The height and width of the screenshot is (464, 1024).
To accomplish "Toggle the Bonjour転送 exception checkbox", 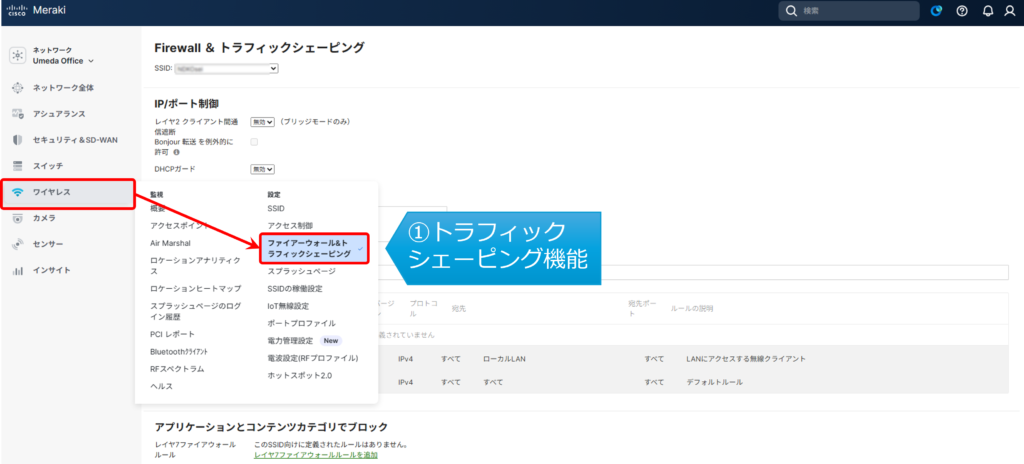I will [x=254, y=142].
